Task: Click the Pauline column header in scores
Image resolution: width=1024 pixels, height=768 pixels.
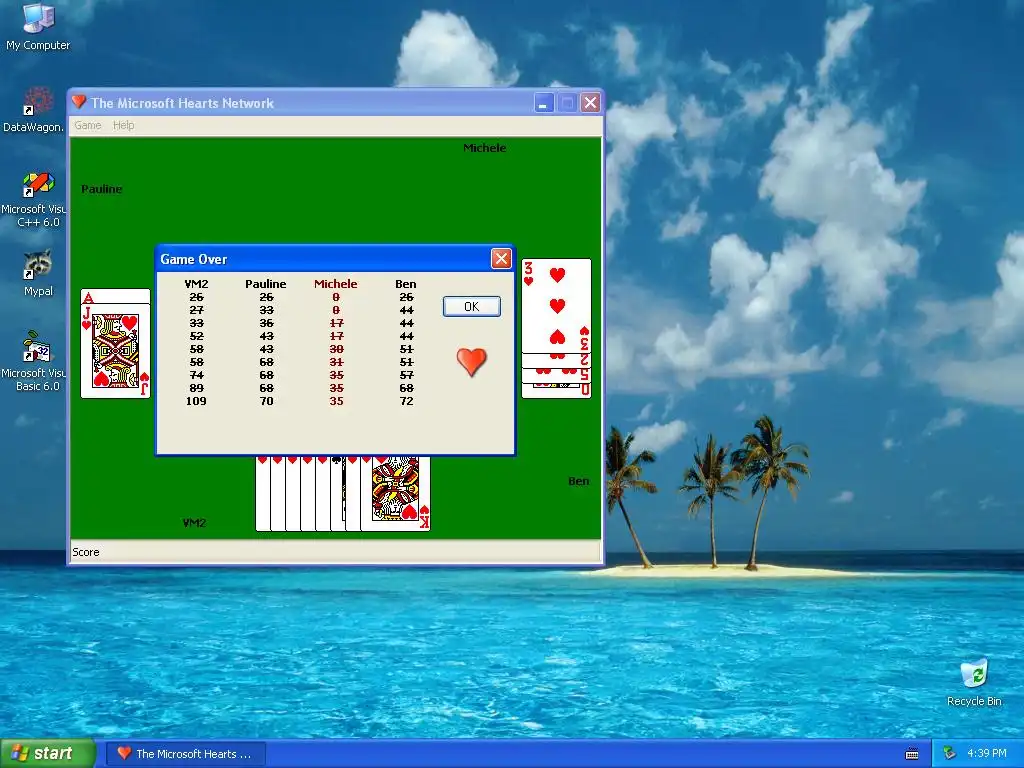Action: pos(266,284)
